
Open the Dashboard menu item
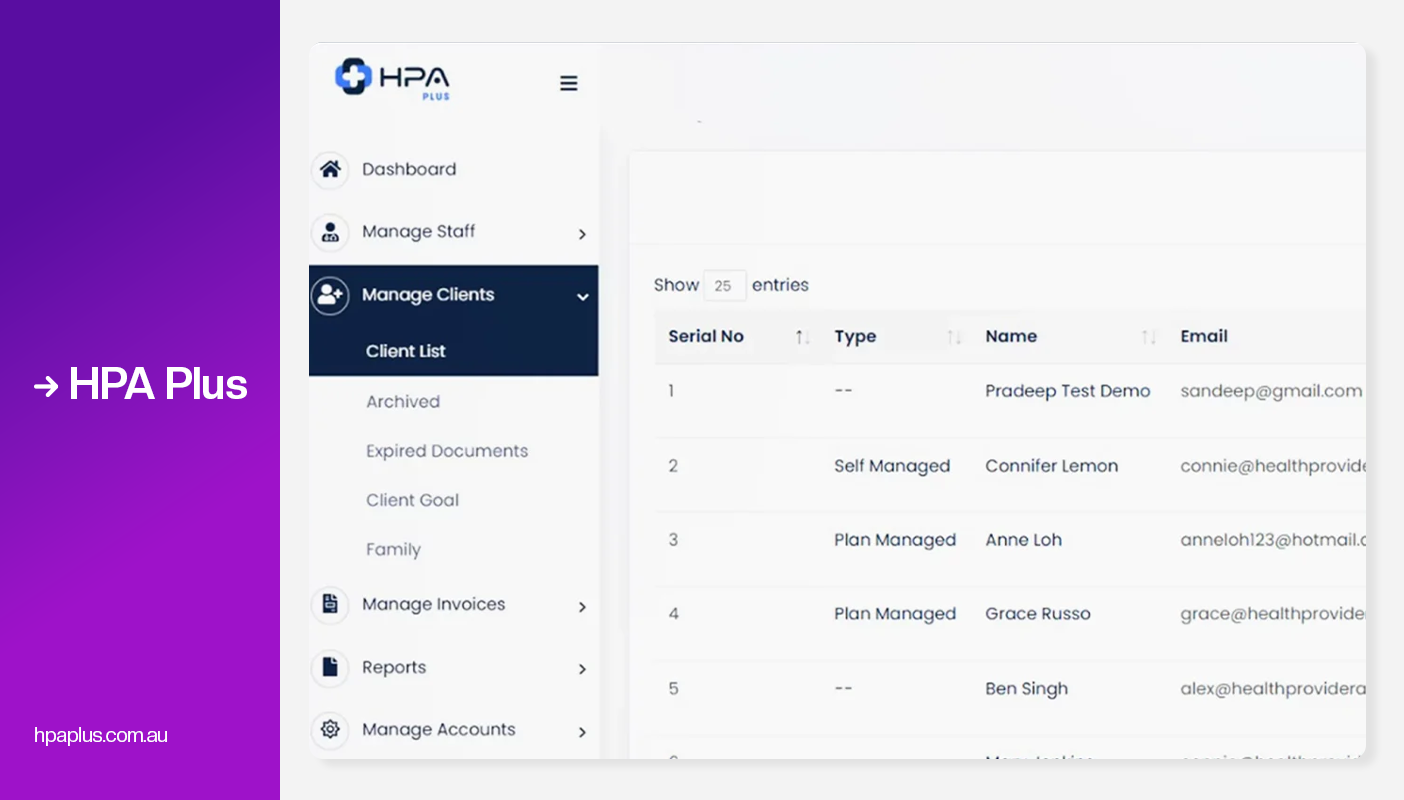pos(409,169)
